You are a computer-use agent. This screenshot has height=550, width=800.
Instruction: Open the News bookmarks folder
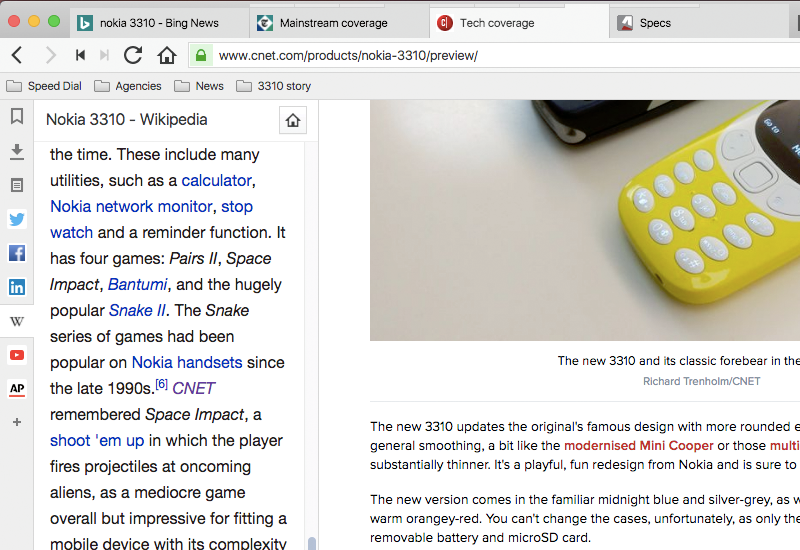[x=199, y=86]
